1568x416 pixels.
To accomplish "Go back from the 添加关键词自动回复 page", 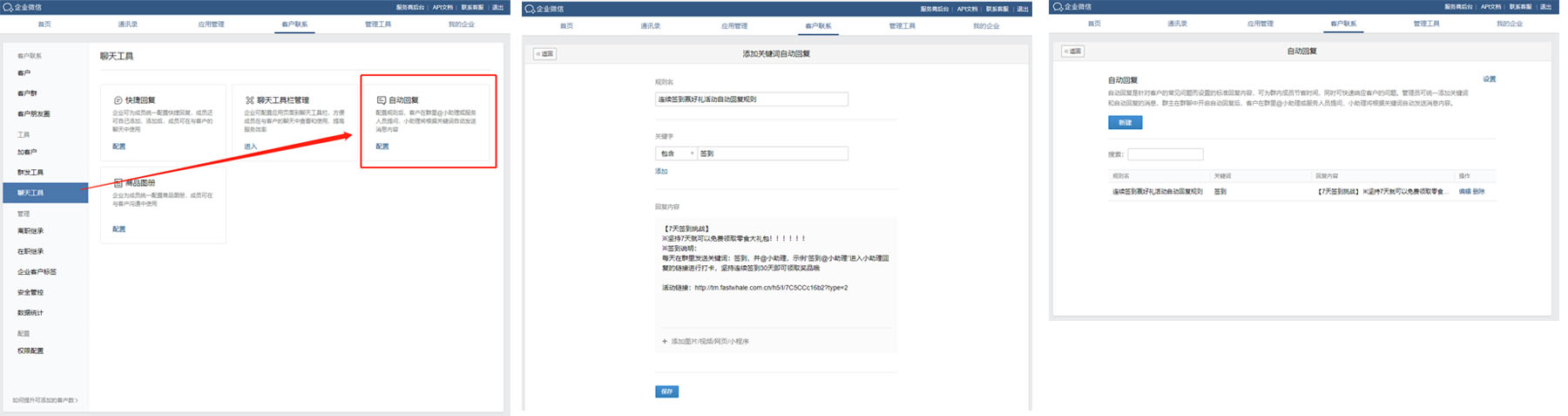I will point(544,54).
